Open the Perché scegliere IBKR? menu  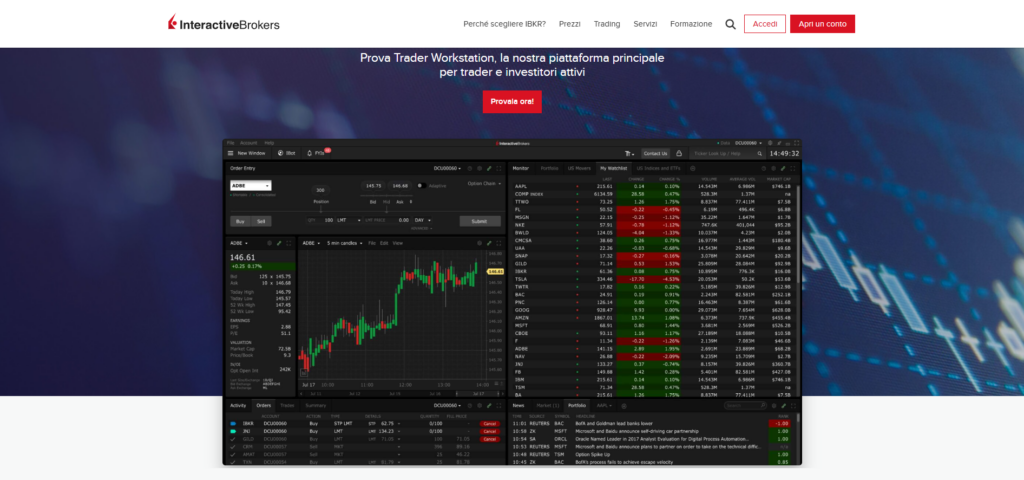504,24
